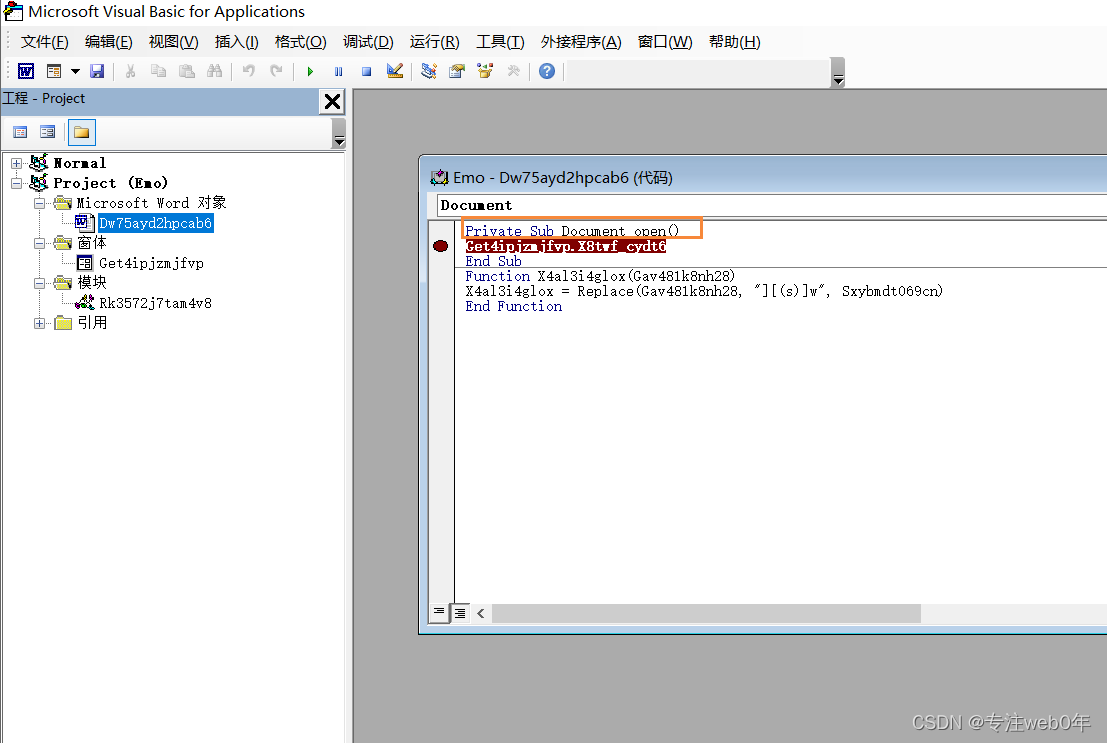Expand the 引用 folder
The image size is (1107, 743).
pyautogui.click(x=40, y=323)
